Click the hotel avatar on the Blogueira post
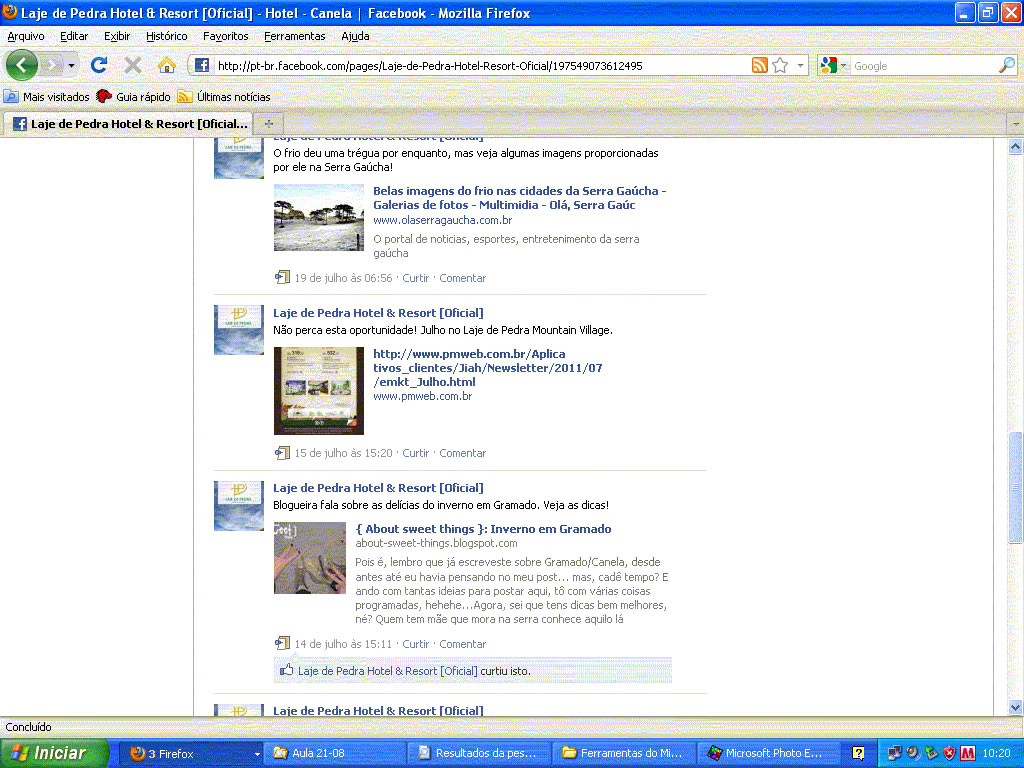This screenshot has width=1024, height=768. (239, 506)
